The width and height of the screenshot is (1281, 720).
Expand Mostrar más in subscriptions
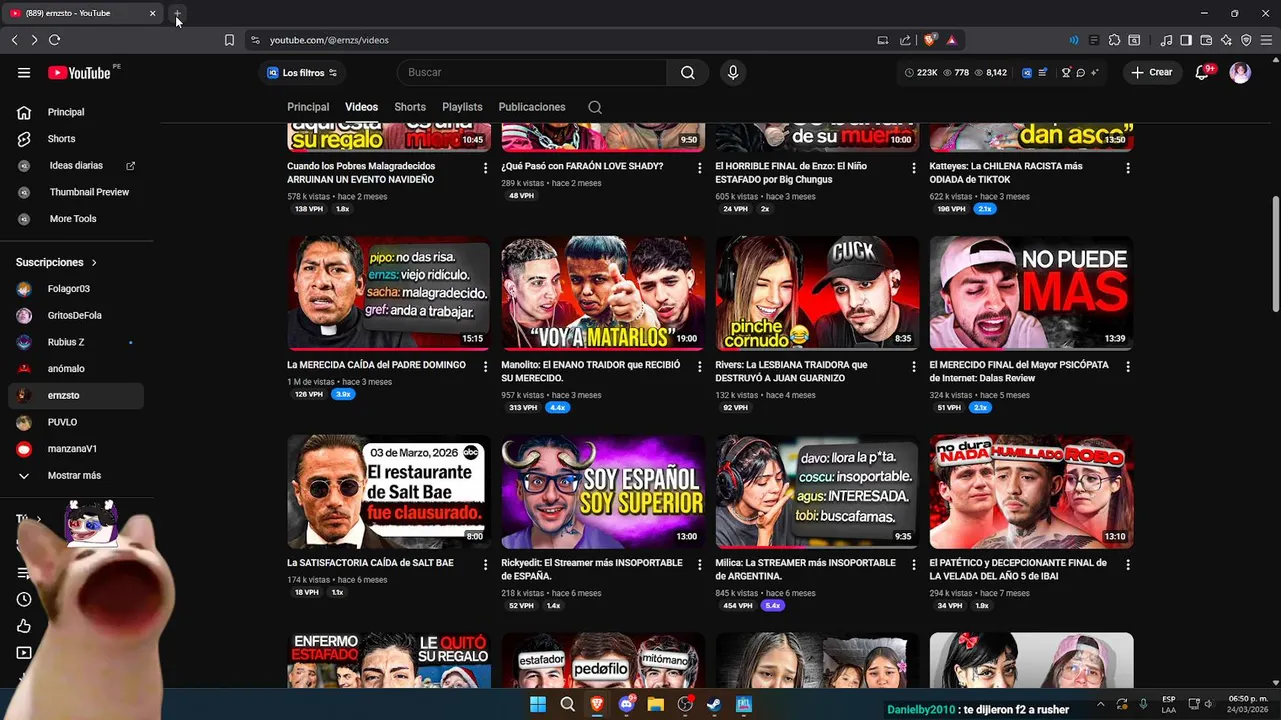(75, 476)
